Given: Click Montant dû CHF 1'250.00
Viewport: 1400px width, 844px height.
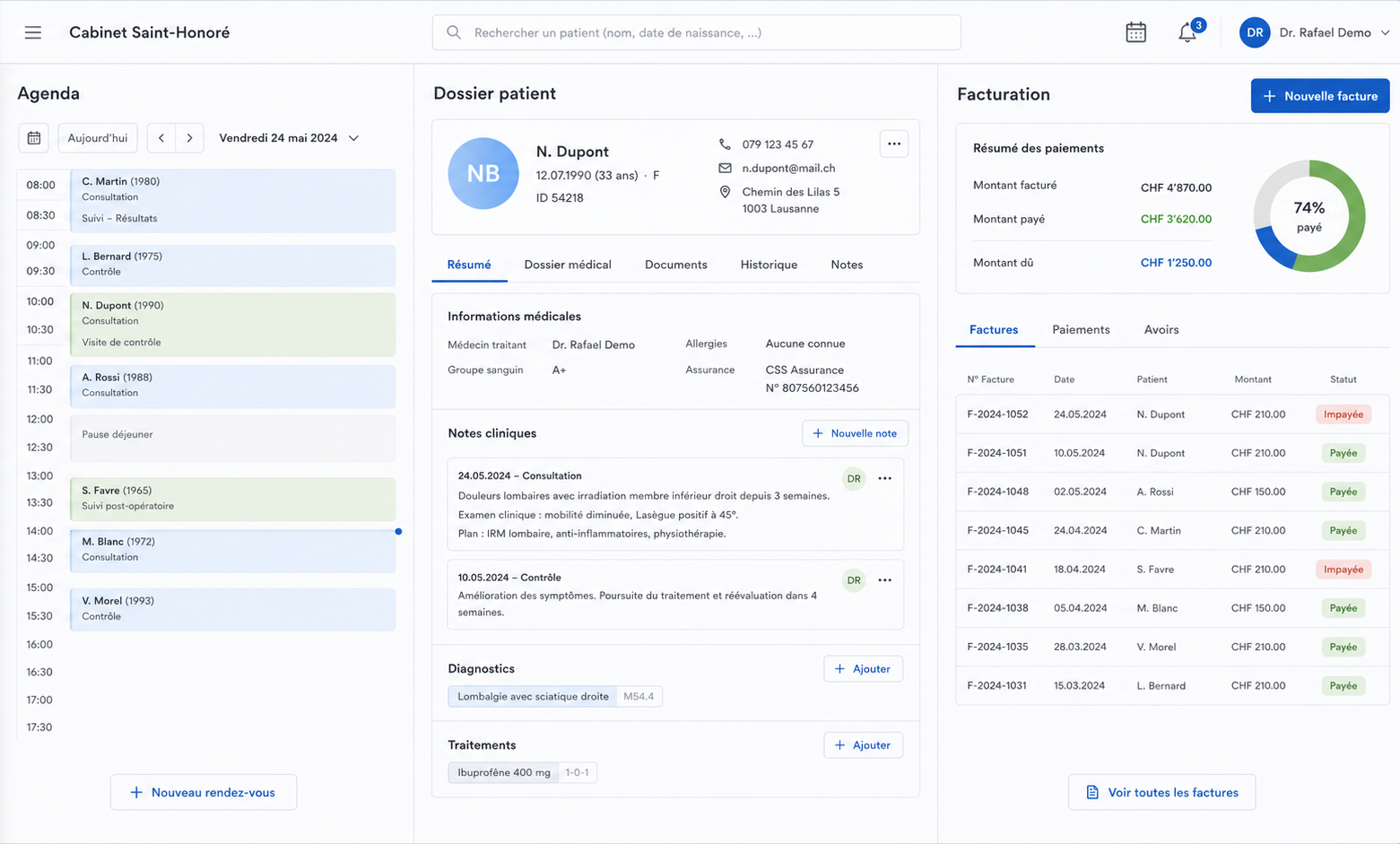Looking at the screenshot, I should pos(1176,263).
